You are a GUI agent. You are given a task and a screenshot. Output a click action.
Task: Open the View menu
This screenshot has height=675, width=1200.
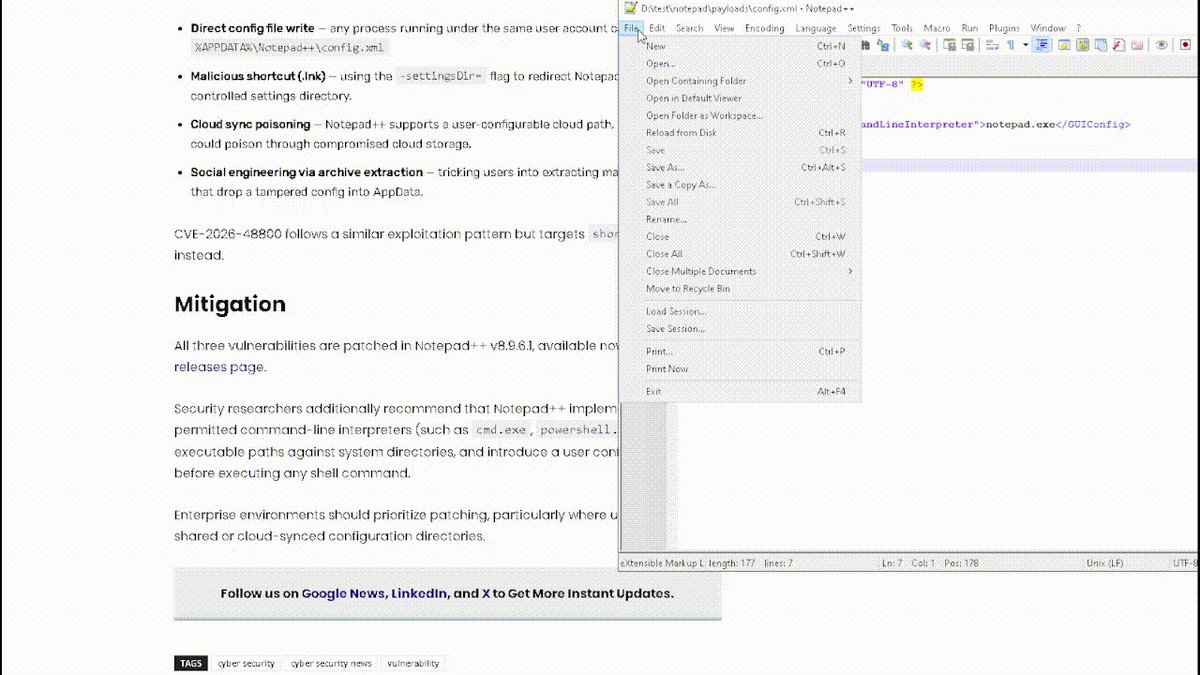tap(724, 28)
